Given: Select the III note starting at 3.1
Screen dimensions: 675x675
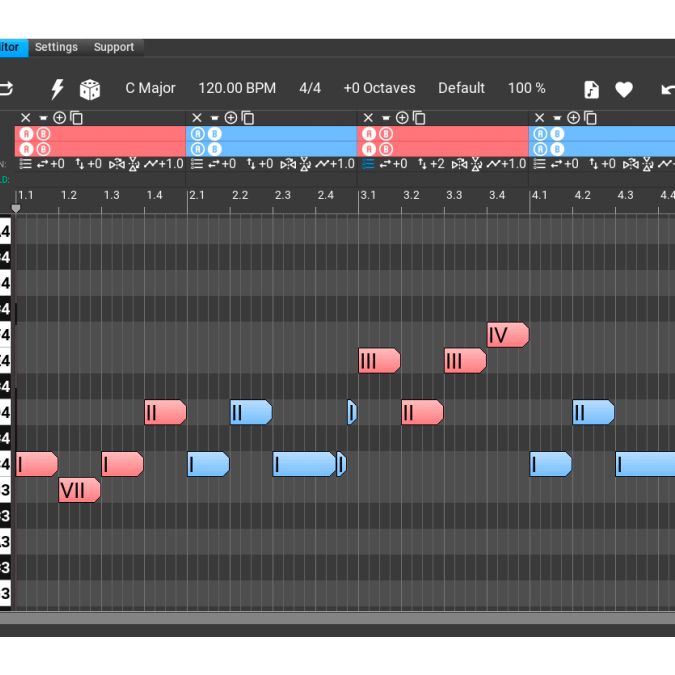Looking at the screenshot, I should coord(379,361).
